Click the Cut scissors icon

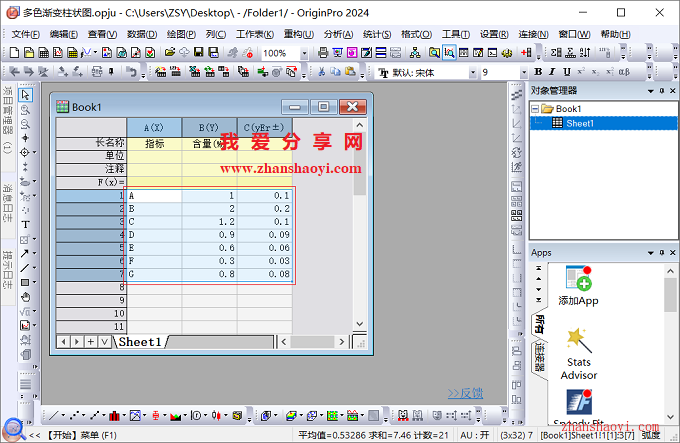[321, 72]
